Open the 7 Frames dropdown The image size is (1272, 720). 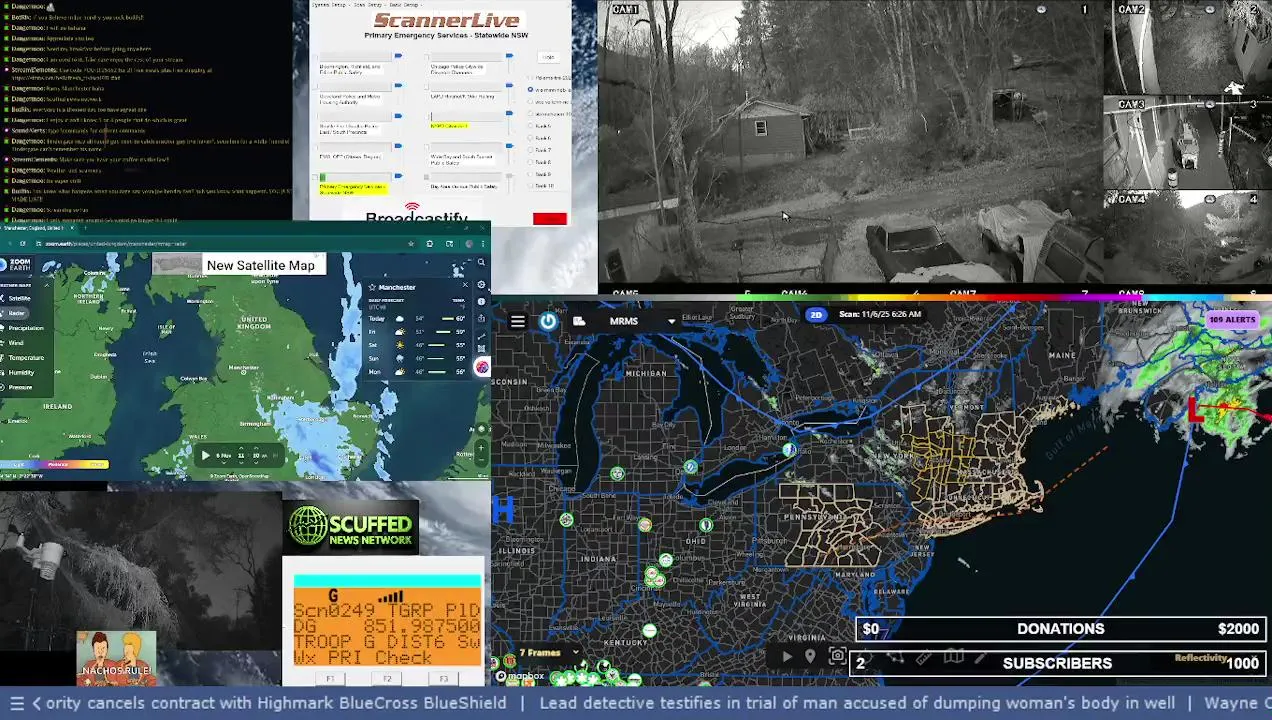[550, 652]
